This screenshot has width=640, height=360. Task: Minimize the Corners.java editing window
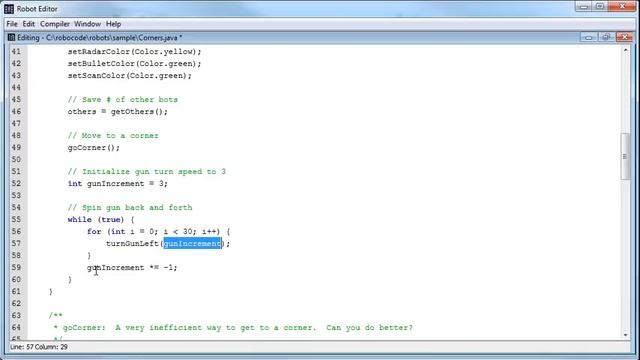pyautogui.click(x=588, y=38)
